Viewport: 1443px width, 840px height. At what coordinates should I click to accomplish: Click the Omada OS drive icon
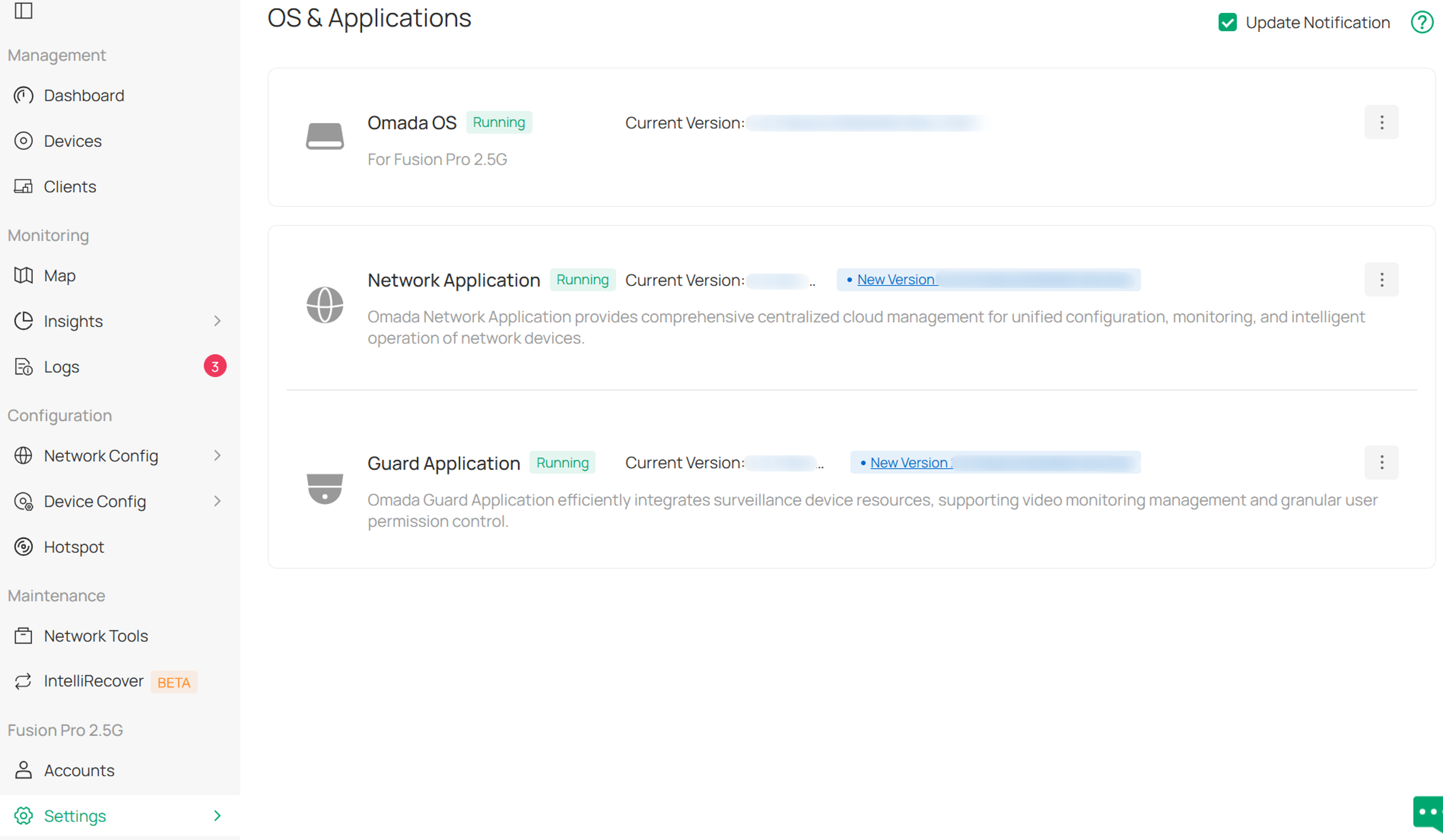point(325,136)
